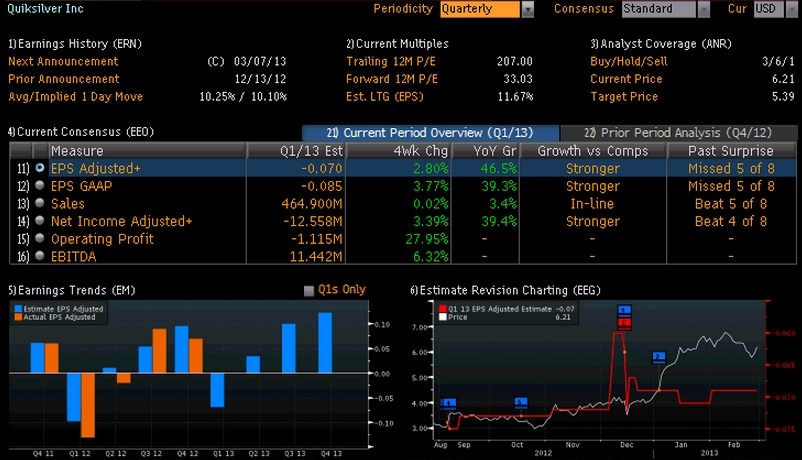
Task: Open the Periodicity Quarterly dropdown arrow
Action: [528, 9]
